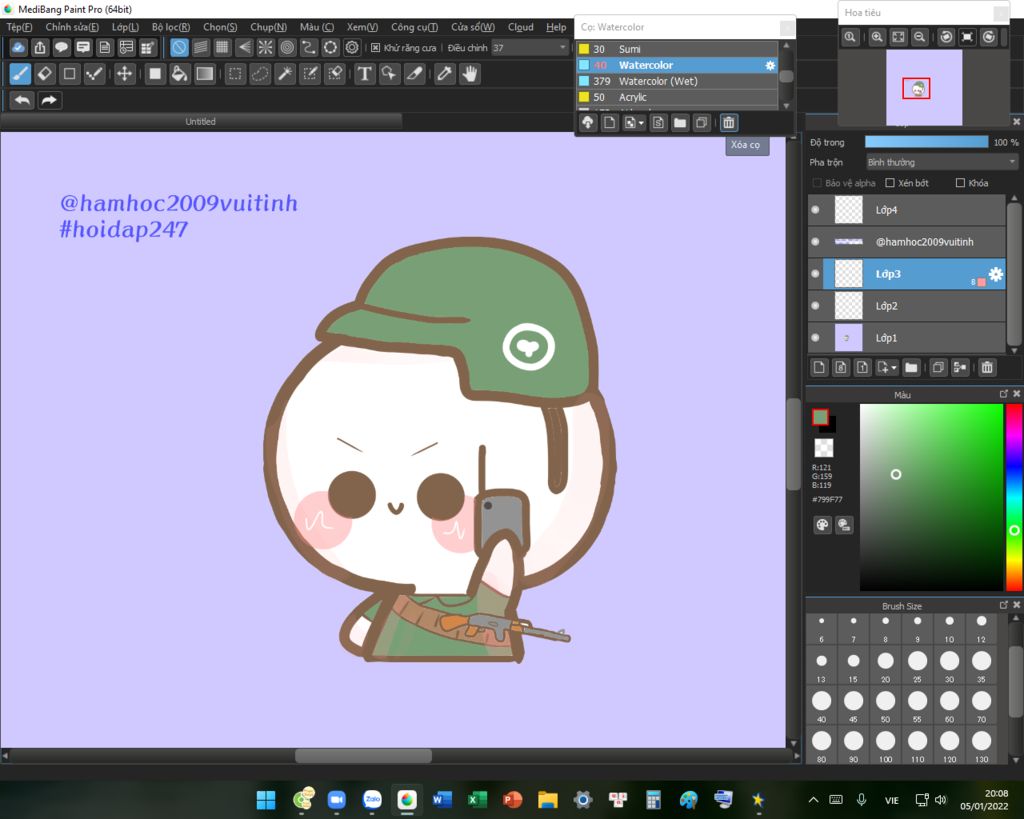Zoom in on the navigator panel
This screenshot has width=1024, height=819.
coord(877,37)
